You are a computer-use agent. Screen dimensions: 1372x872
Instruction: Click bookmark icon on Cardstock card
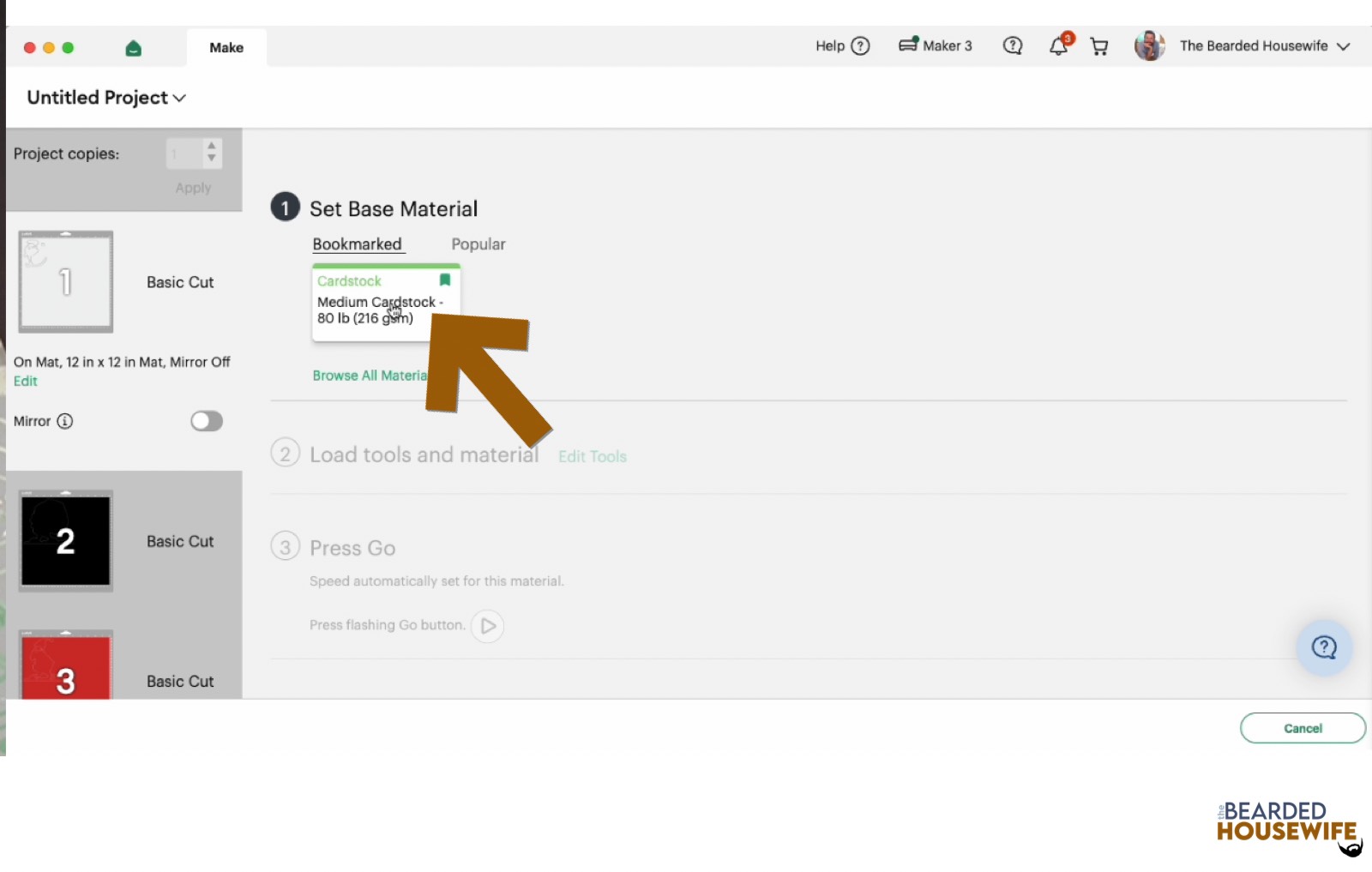[445, 280]
